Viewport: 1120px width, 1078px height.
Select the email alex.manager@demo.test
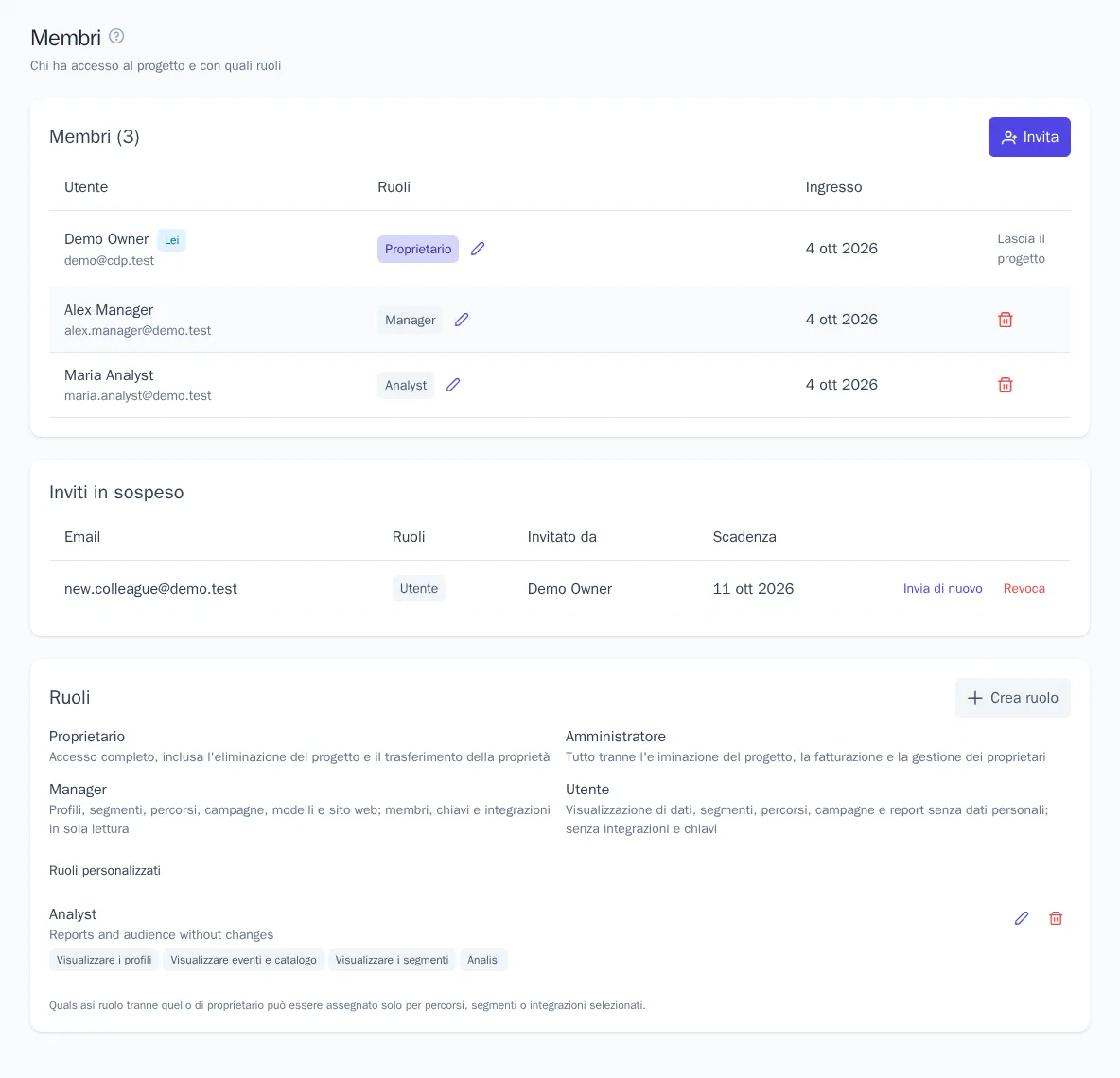(x=138, y=331)
